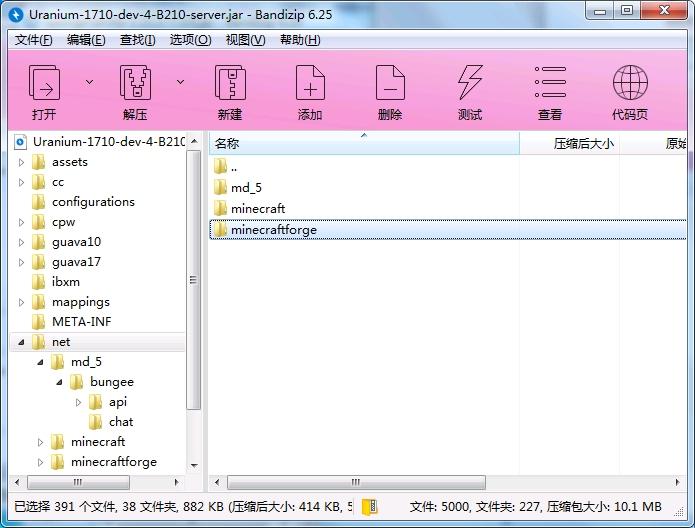Collapse the net tree node

(x=21, y=343)
